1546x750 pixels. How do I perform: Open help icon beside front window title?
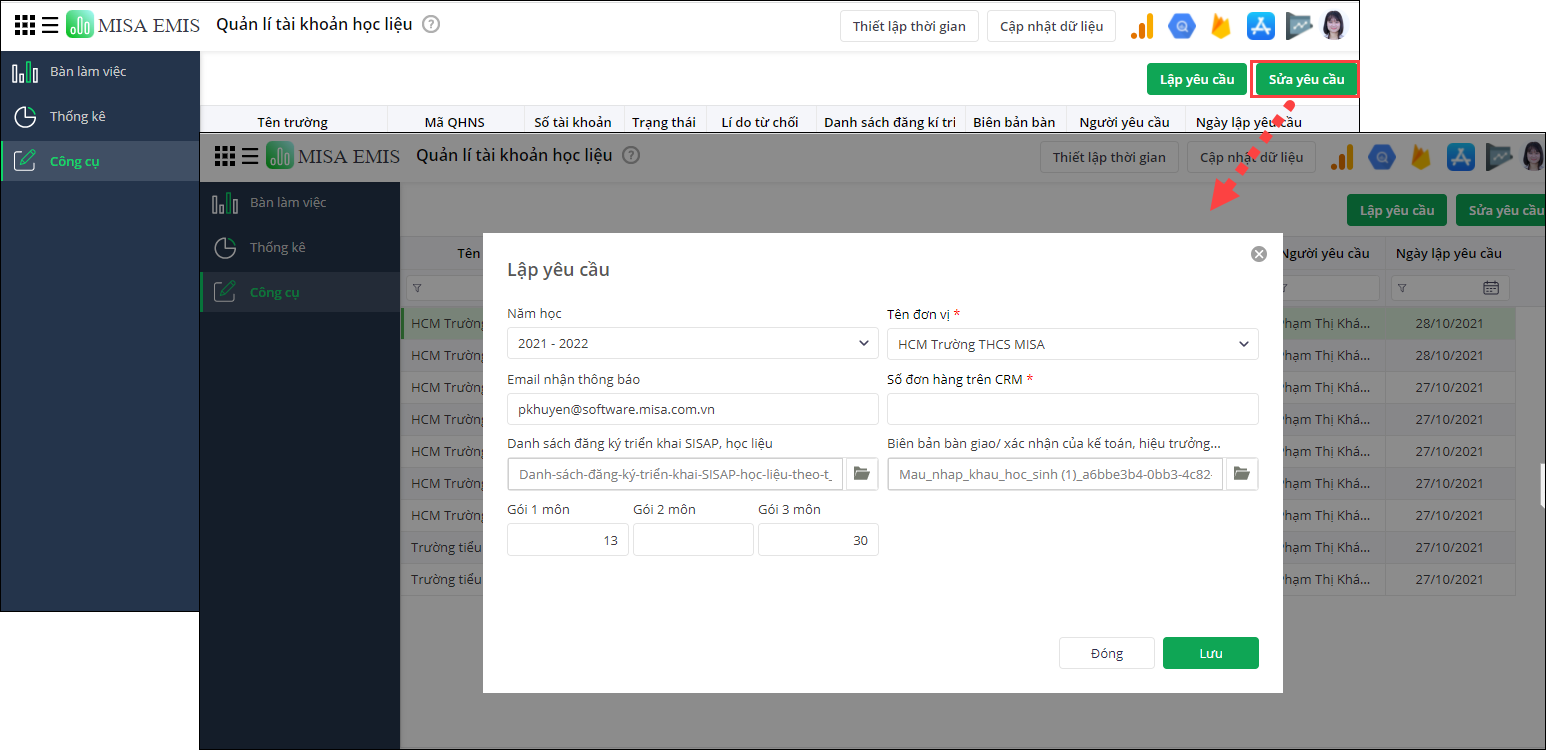[631, 155]
